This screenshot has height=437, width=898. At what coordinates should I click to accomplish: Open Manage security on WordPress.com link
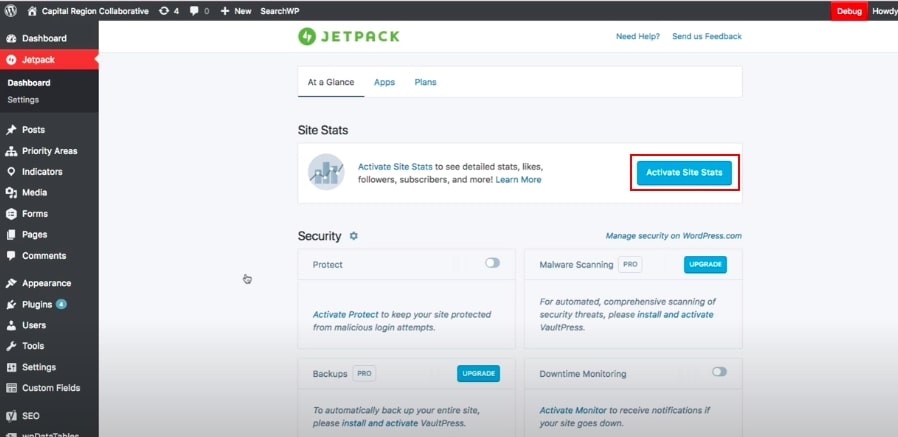tap(674, 236)
